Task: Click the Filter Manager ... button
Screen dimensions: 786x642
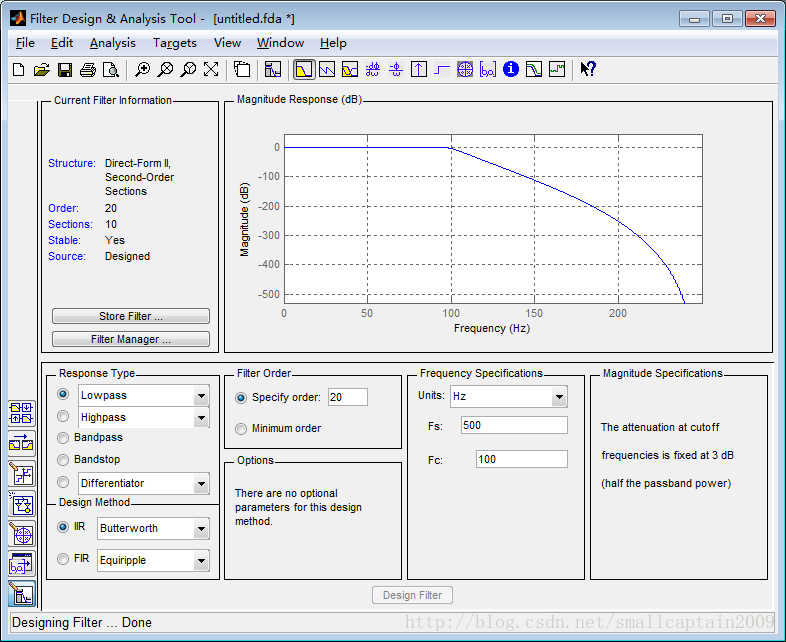Action: pos(131,339)
